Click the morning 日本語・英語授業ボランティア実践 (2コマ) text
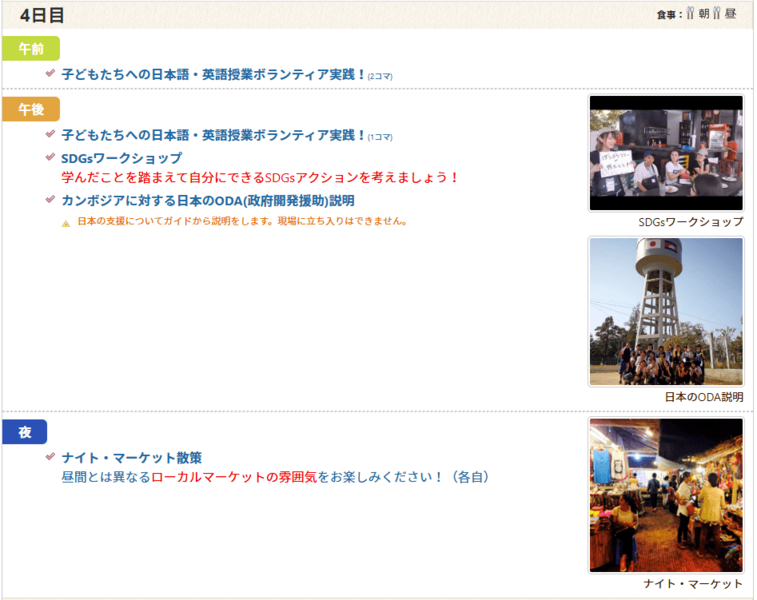This screenshot has width=757, height=600. (214, 74)
